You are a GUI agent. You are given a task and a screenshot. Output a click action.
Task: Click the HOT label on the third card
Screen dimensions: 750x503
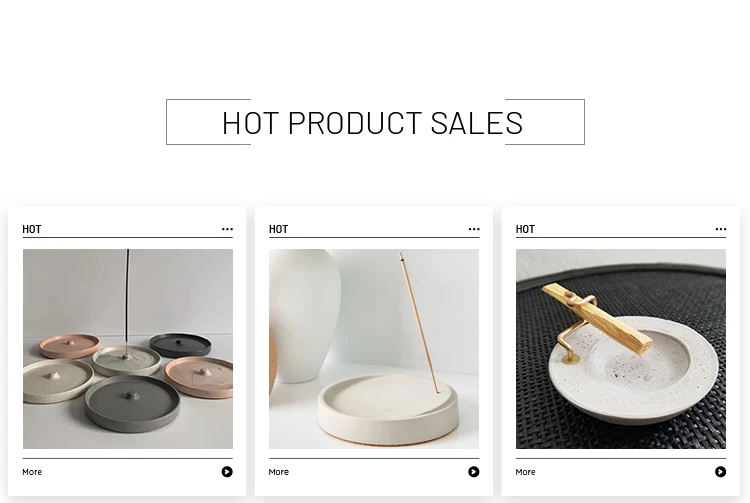click(525, 230)
